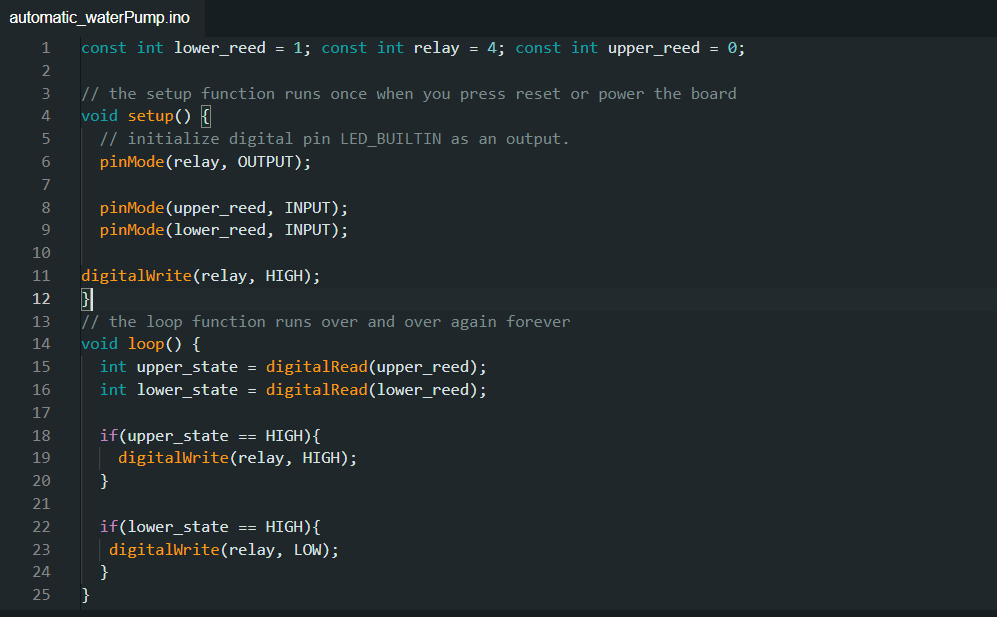This screenshot has height=617, width=997.
Task: Select the automatic_waterPump.ino tab
Action: (99, 18)
